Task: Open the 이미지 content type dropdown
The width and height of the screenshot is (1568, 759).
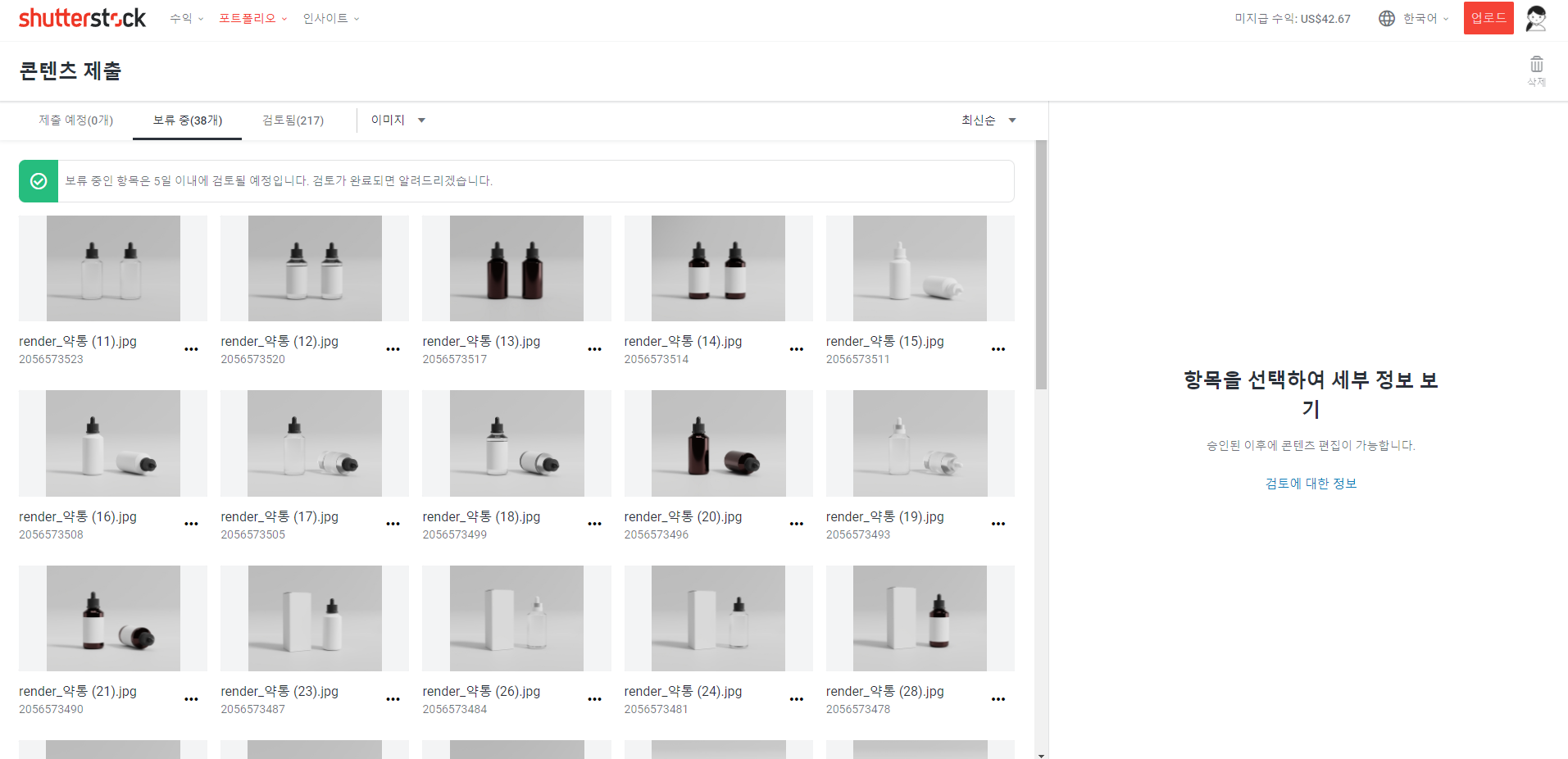Action: click(x=398, y=120)
